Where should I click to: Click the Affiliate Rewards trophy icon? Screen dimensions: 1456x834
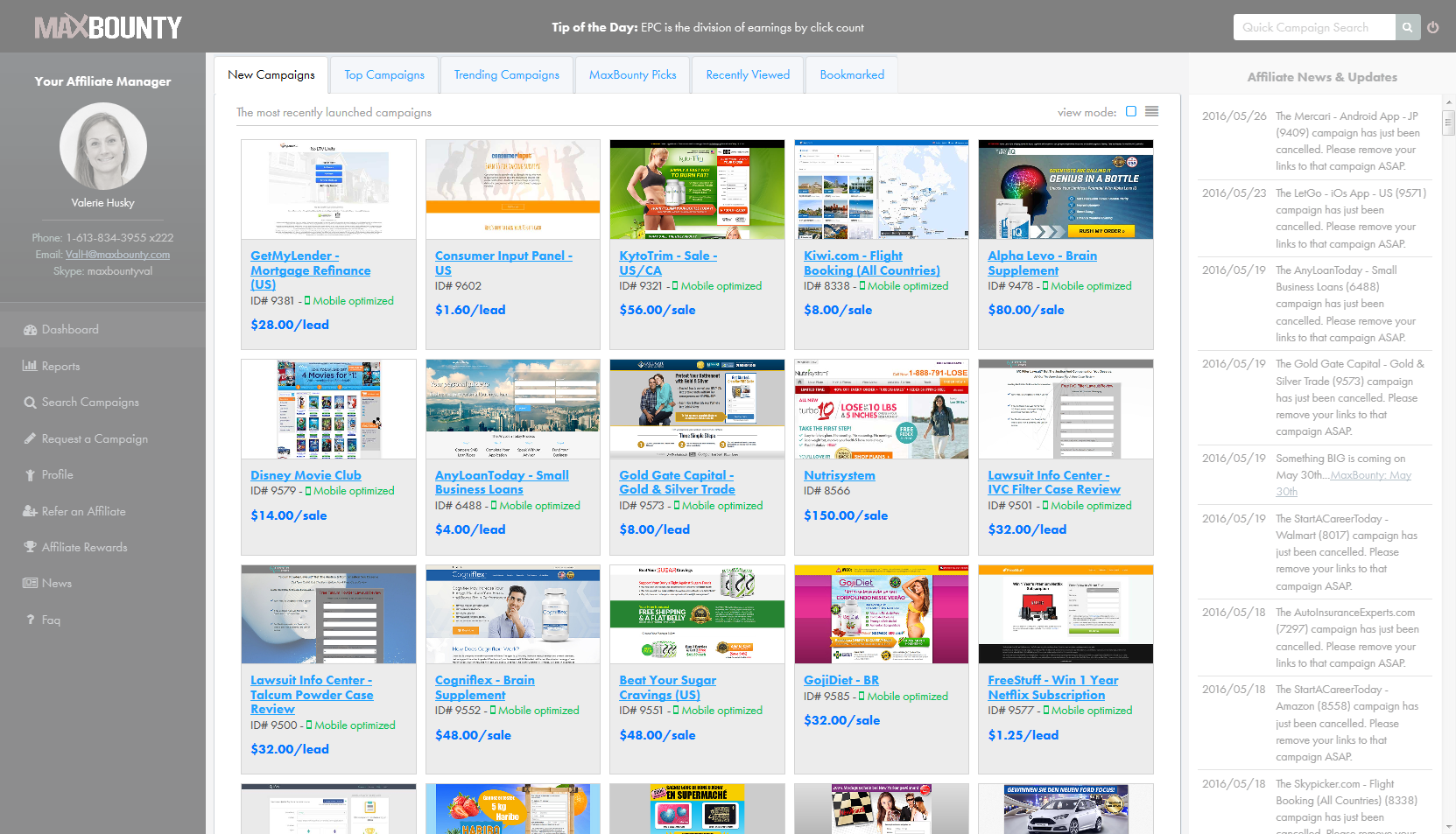[x=30, y=547]
